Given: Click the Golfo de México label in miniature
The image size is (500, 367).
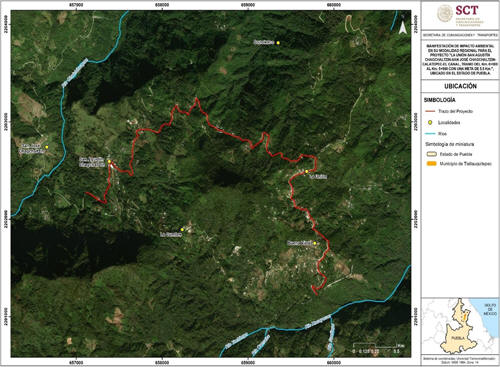Looking at the screenshot, I should pos(490,310).
